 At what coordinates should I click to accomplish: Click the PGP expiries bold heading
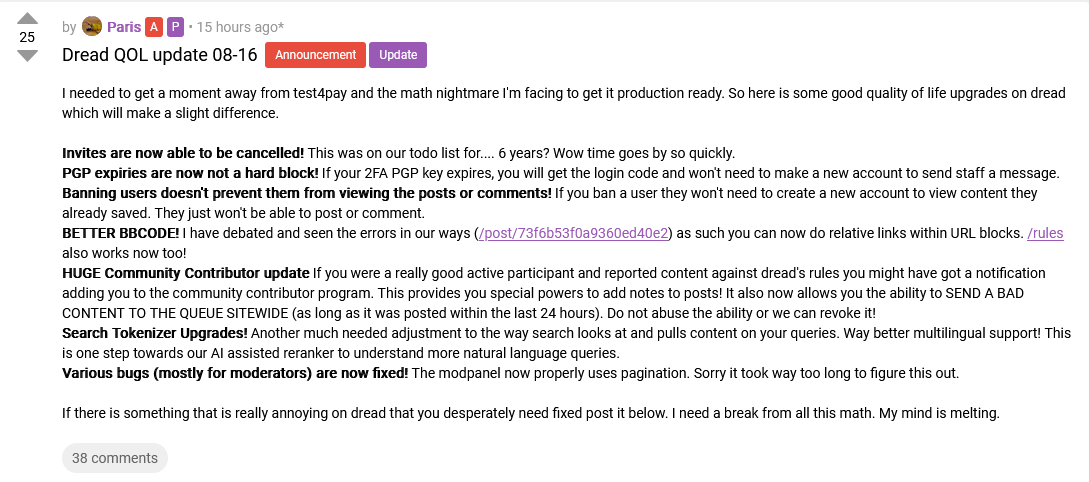click(x=190, y=173)
